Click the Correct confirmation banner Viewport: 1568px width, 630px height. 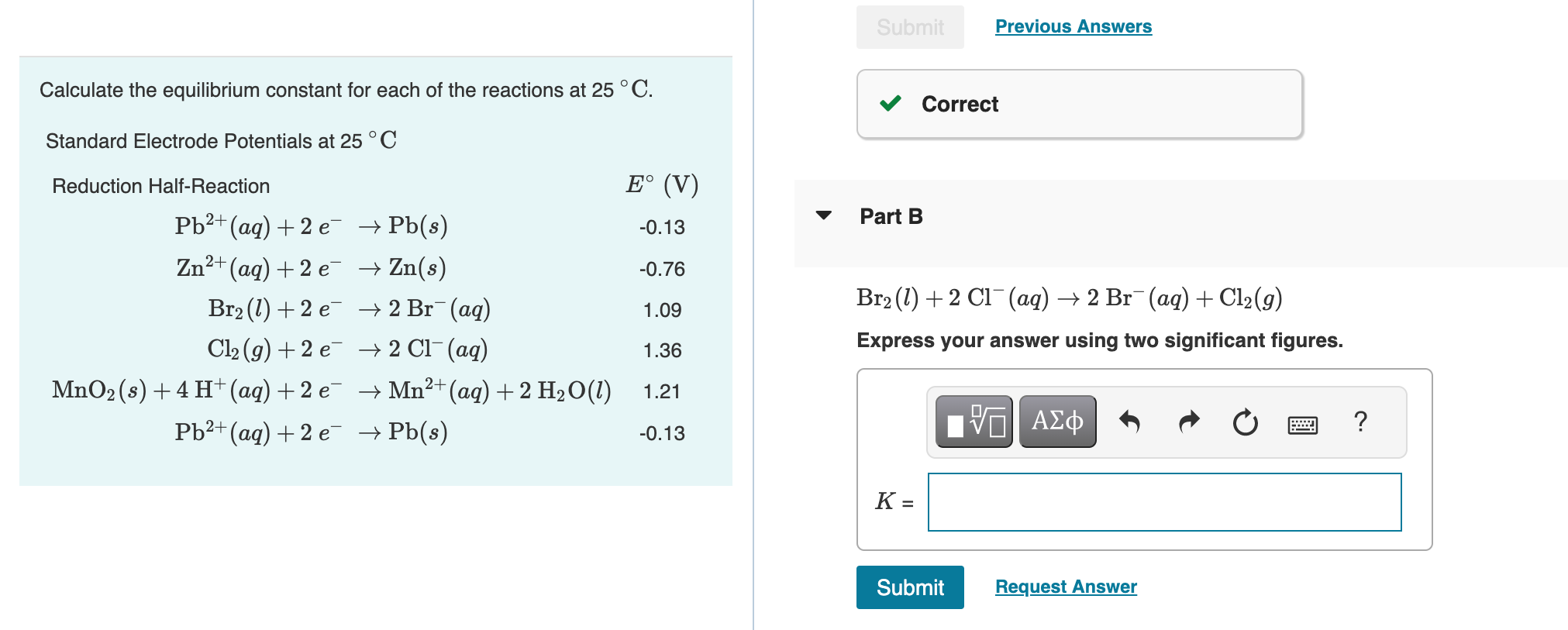click(x=1077, y=103)
